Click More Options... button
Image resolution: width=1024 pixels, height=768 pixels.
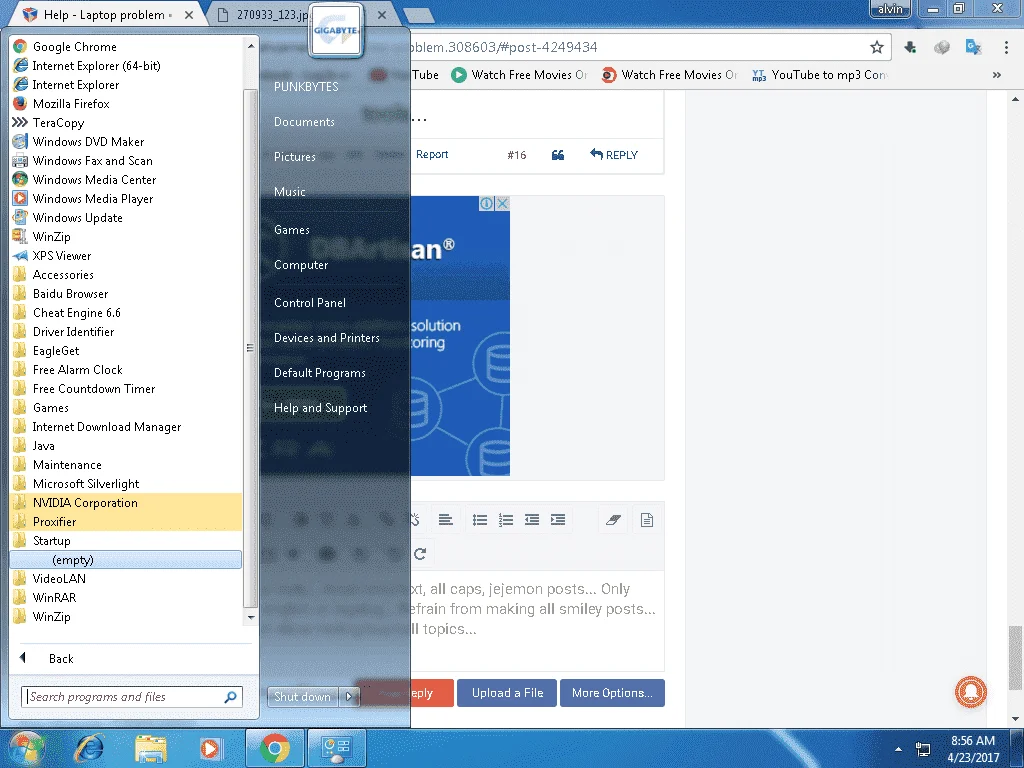click(612, 693)
